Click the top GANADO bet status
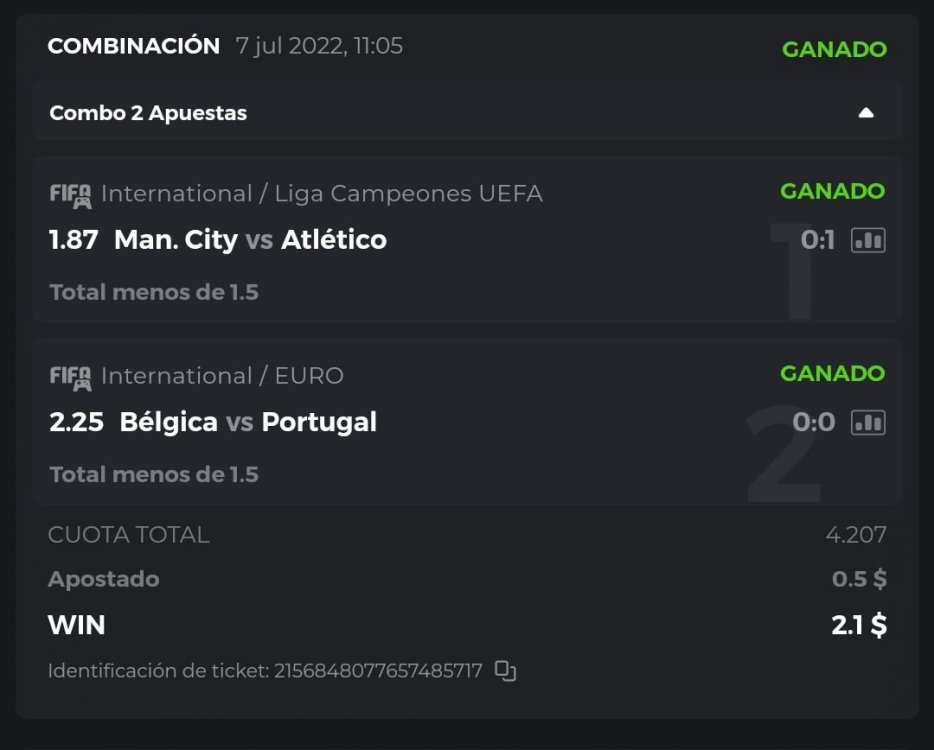This screenshot has width=934, height=750. point(834,49)
